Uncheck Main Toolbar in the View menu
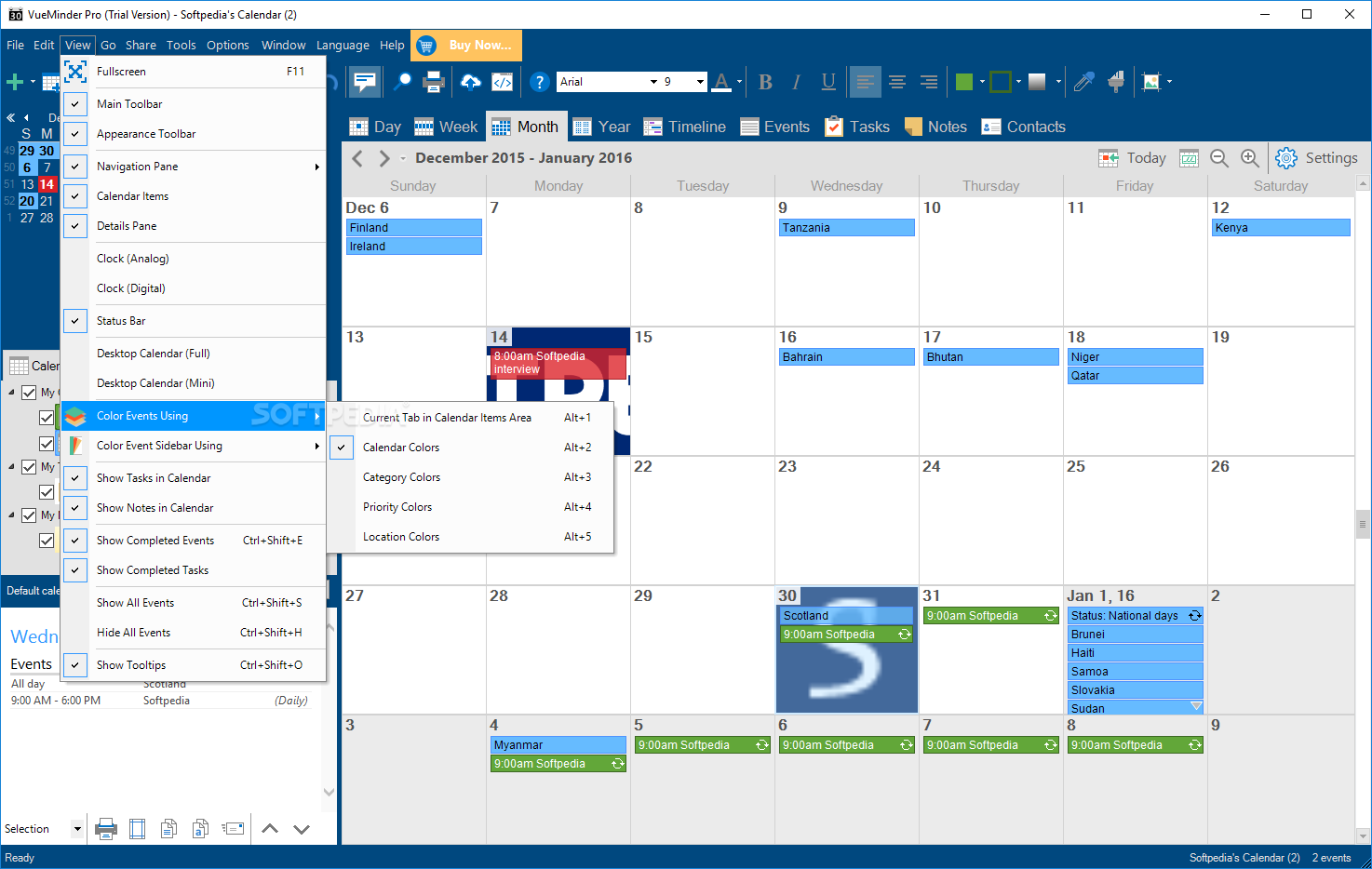The image size is (1372, 869). tap(75, 104)
